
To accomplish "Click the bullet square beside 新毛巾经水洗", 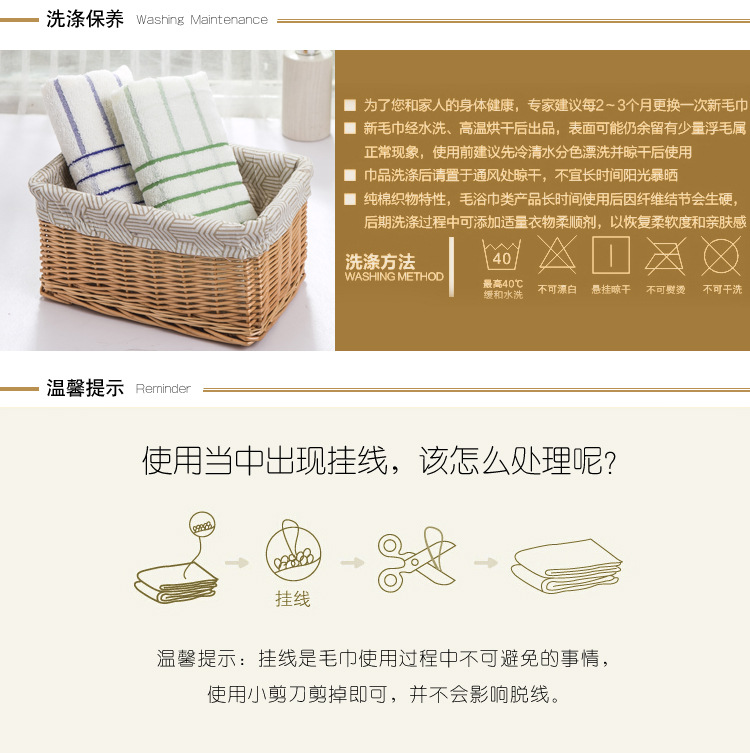I will pos(350,128).
